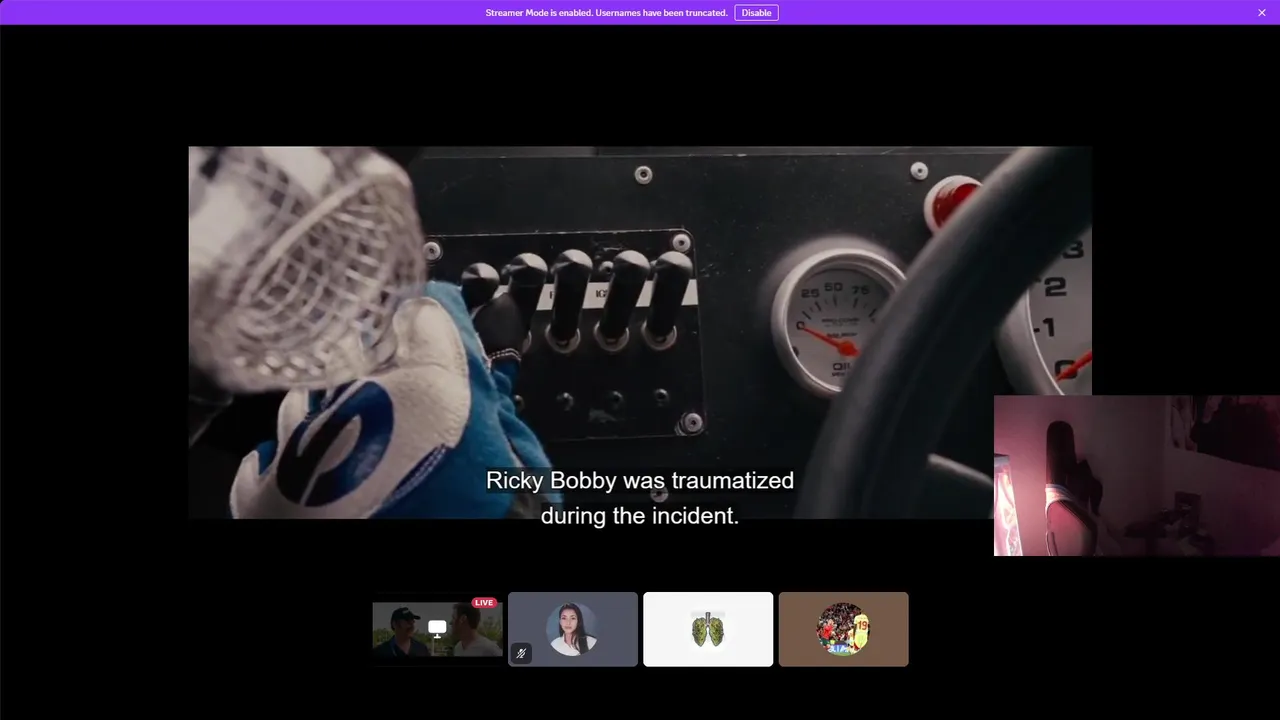Open the main movie stream video

[x=640, y=333]
